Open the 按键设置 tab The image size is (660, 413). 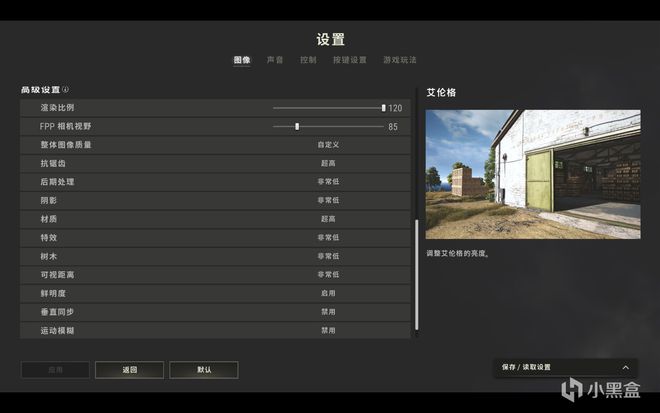tap(350, 60)
